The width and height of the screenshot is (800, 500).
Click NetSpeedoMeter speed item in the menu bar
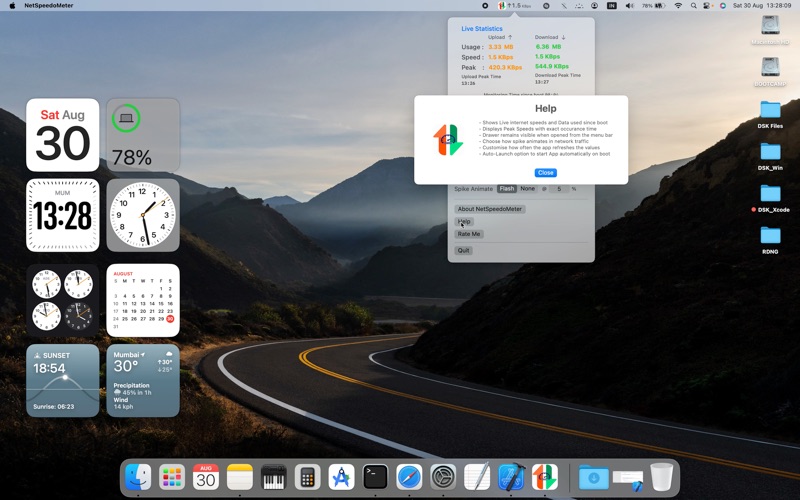click(x=515, y=6)
